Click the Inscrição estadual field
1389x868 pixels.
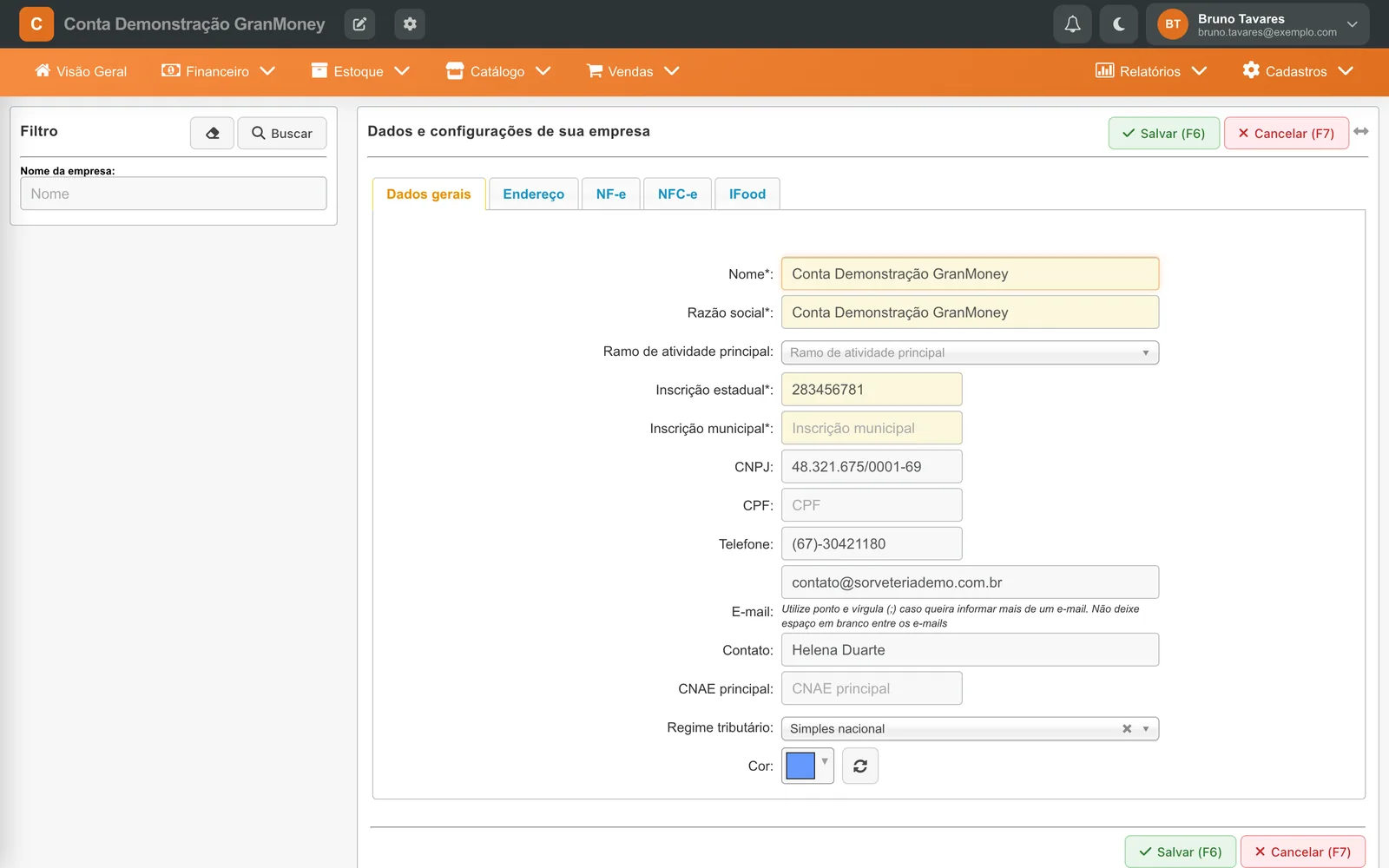pyautogui.click(x=872, y=390)
